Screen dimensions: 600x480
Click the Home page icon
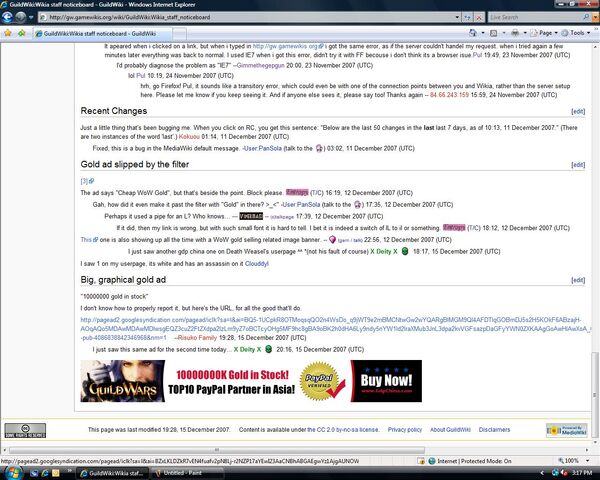pos(473,33)
